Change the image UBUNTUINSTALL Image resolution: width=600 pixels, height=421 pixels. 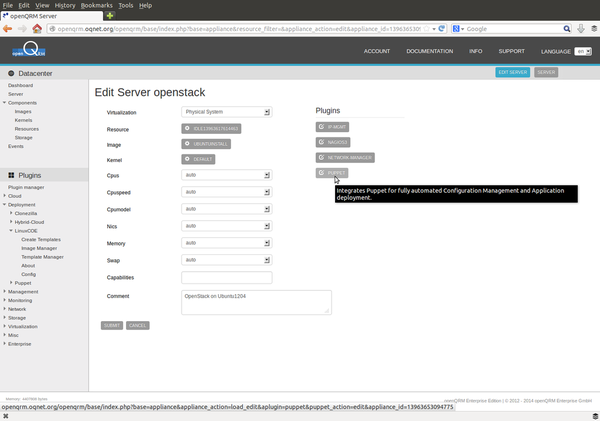tap(206, 144)
